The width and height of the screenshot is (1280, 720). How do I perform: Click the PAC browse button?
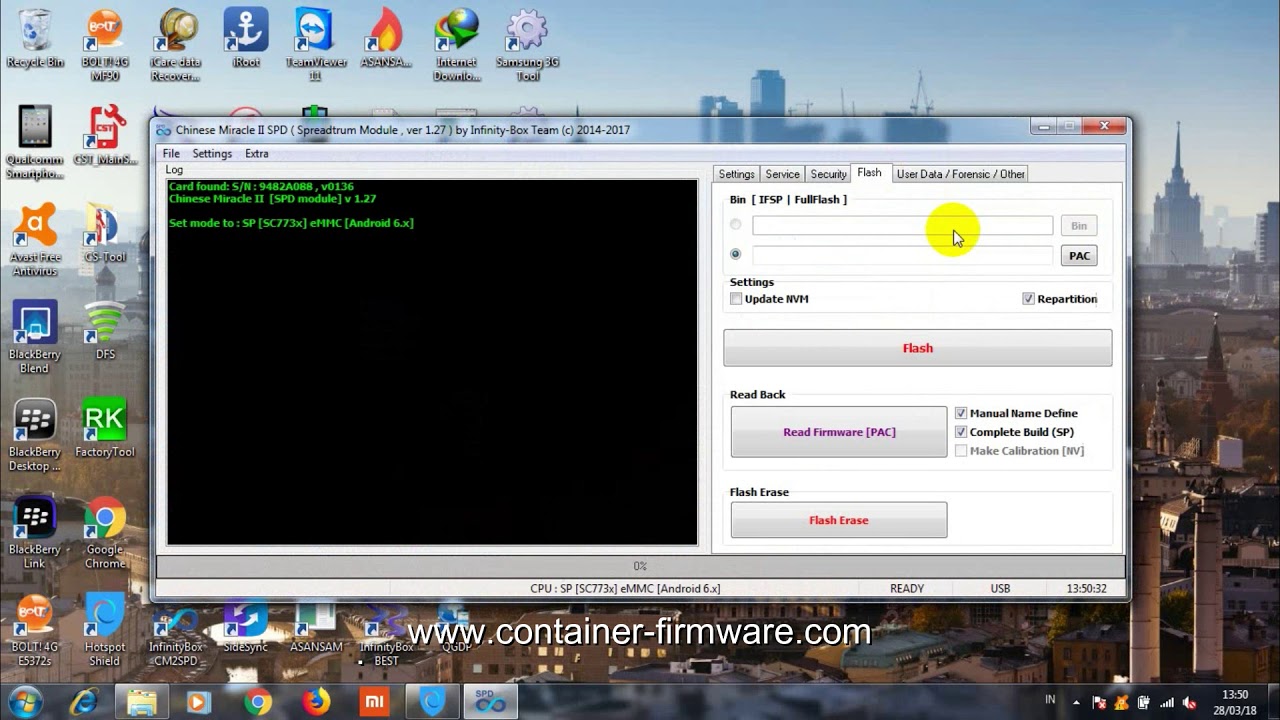(x=1079, y=256)
